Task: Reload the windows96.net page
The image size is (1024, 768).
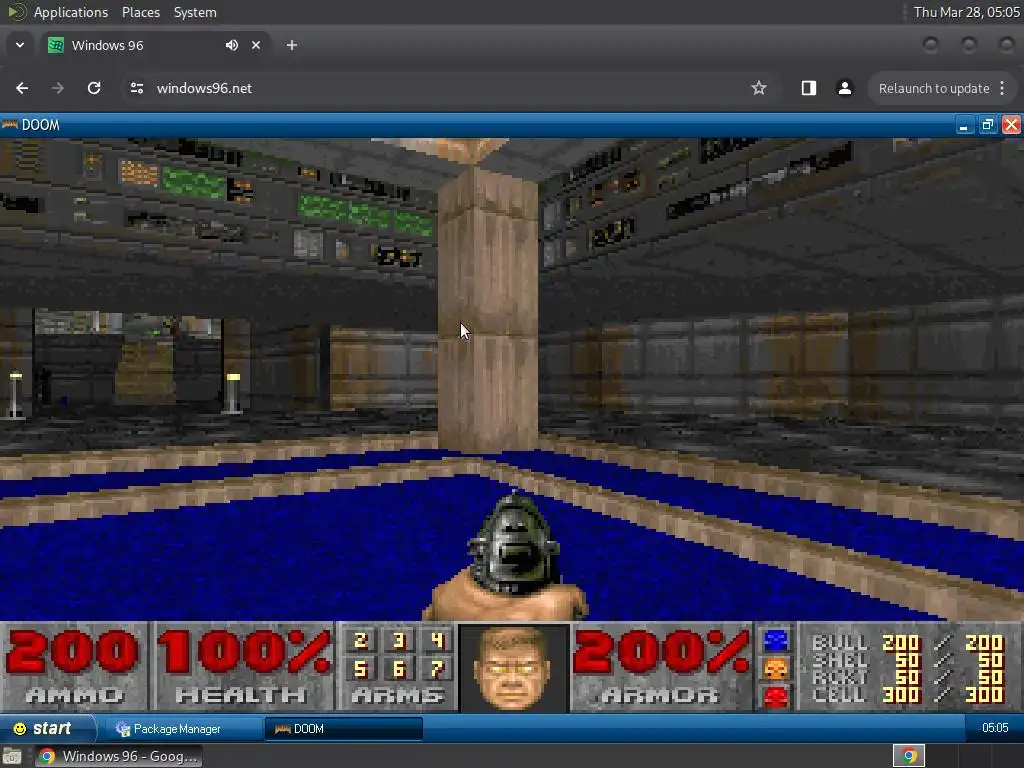Action: click(x=94, y=88)
